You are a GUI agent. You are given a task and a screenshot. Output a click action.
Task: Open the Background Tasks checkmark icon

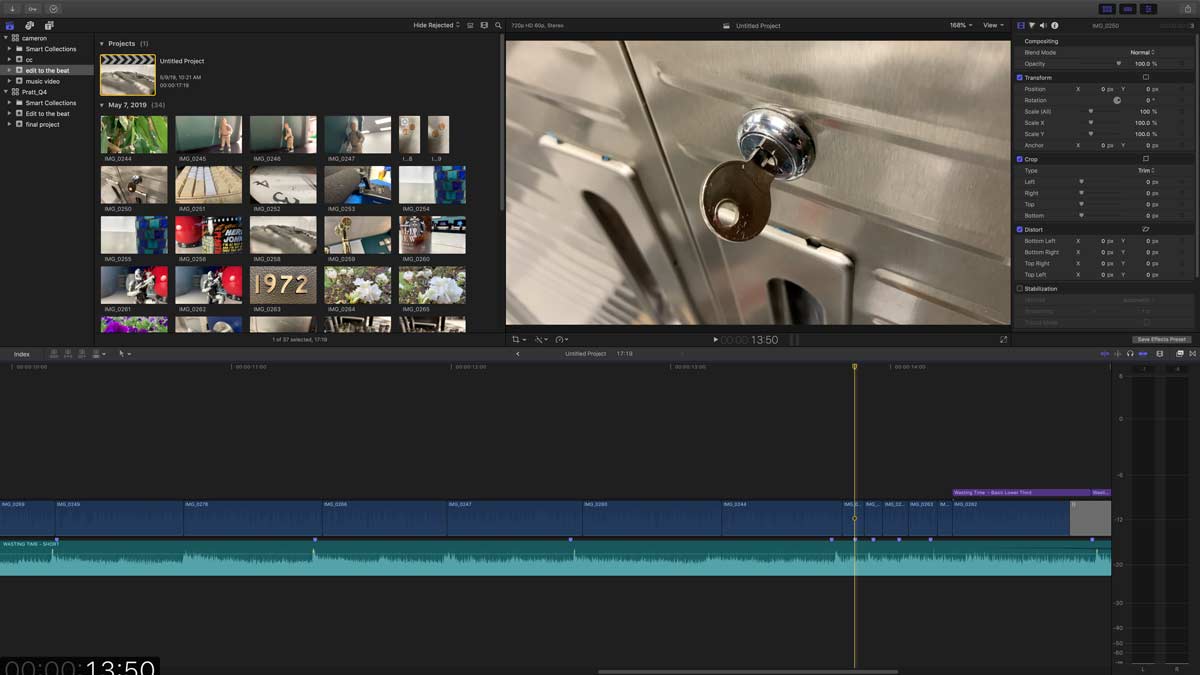[53, 8]
